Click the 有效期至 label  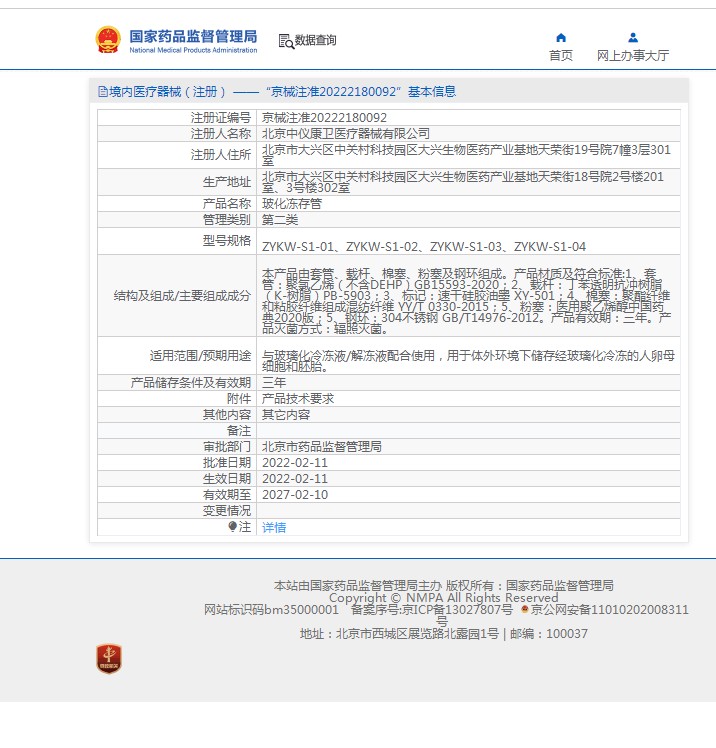[227, 495]
